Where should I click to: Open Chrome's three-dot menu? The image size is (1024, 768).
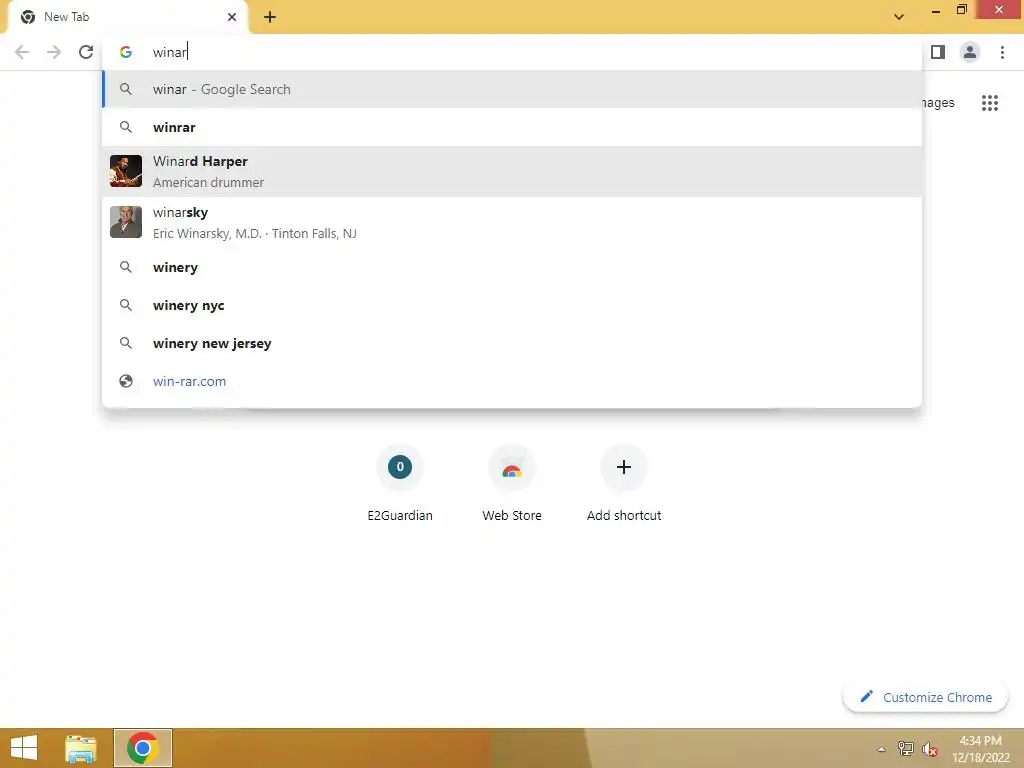(x=1002, y=52)
